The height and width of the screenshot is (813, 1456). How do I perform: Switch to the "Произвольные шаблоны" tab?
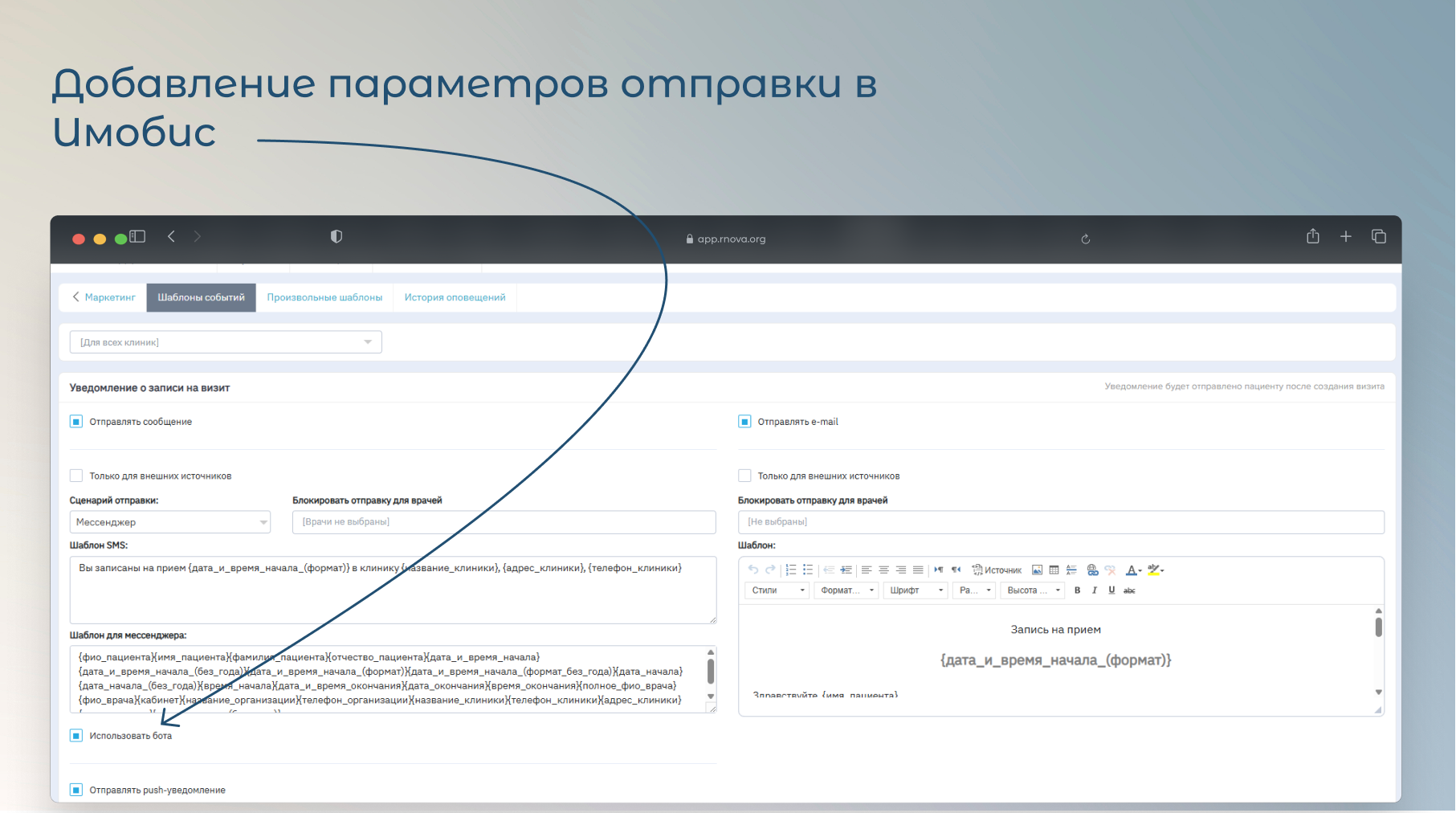point(324,297)
